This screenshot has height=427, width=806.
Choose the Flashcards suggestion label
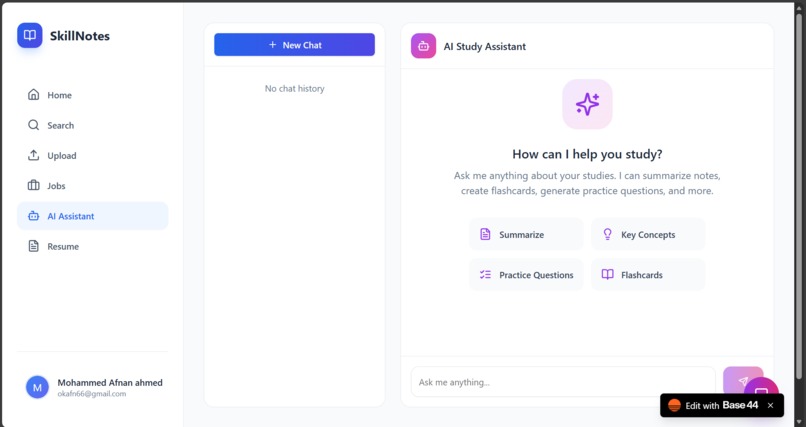(642, 275)
